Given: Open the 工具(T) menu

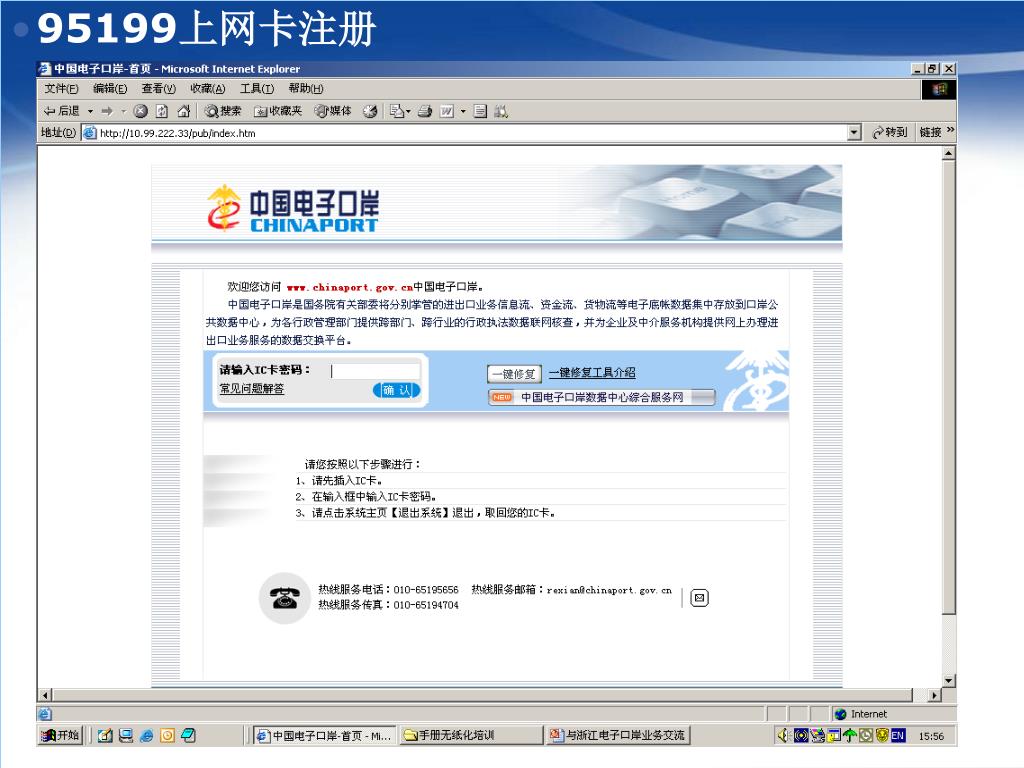Looking at the screenshot, I should (x=257, y=89).
